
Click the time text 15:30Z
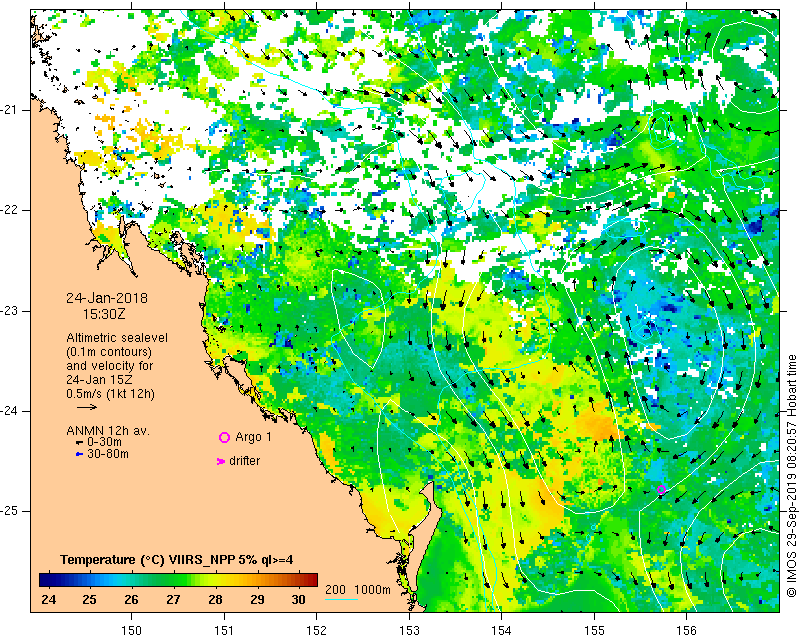[x=104, y=314]
